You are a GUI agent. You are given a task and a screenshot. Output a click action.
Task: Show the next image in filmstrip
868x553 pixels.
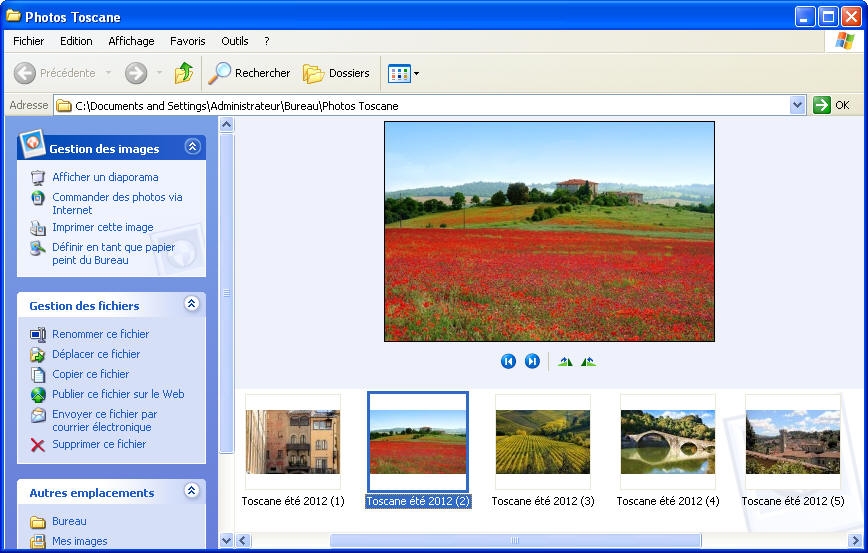[x=532, y=361]
